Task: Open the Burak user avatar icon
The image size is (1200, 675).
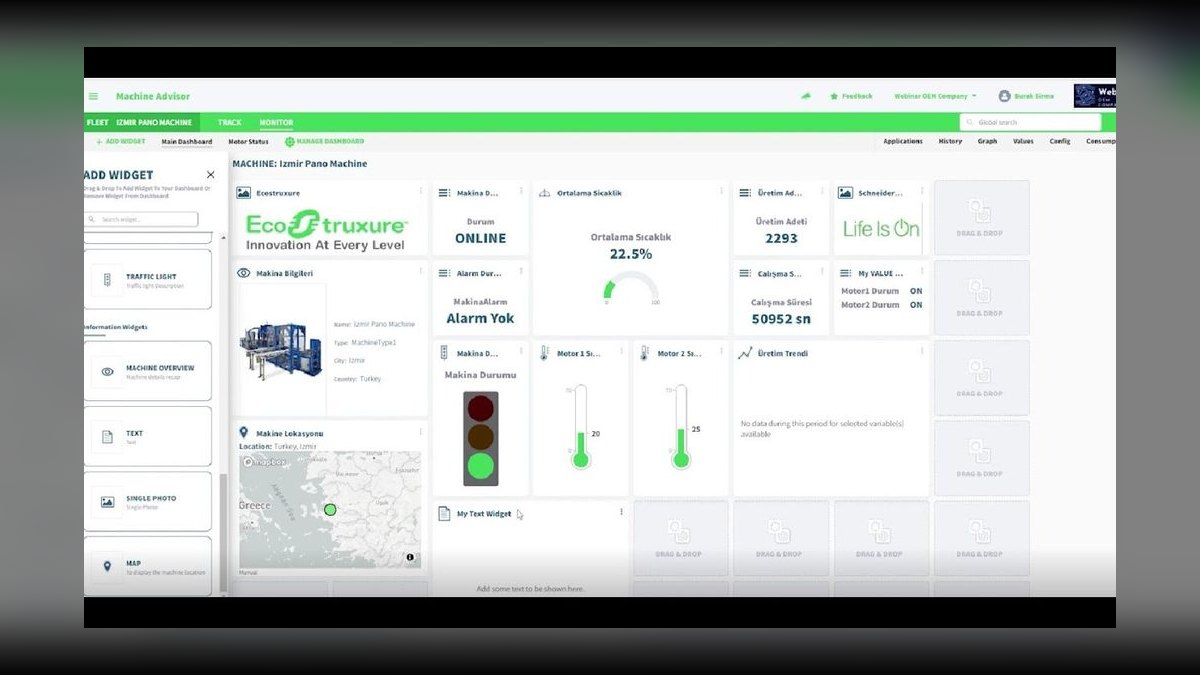Action: [1004, 96]
